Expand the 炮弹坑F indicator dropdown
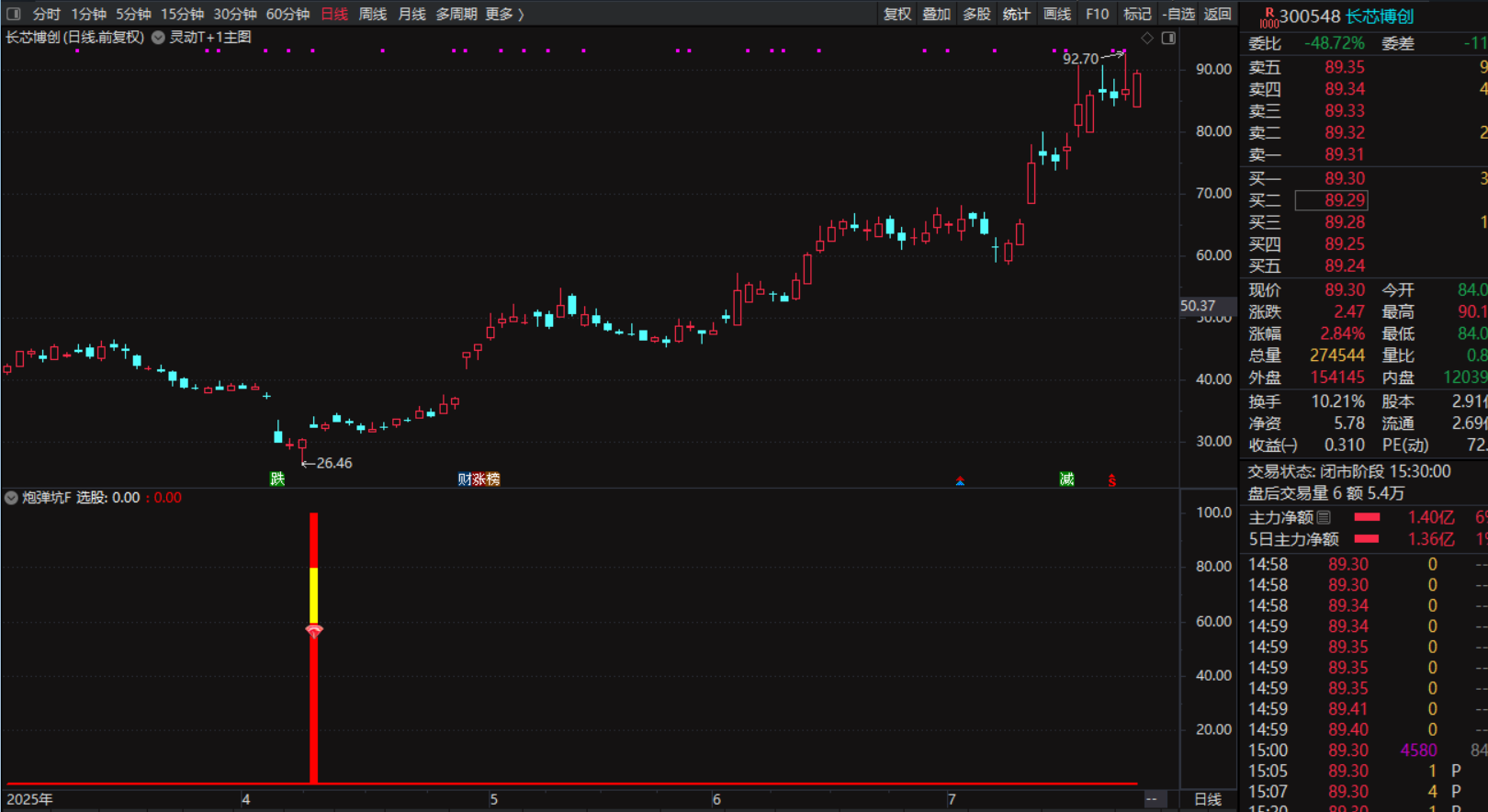The image size is (1488, 812). pos(11,498)
